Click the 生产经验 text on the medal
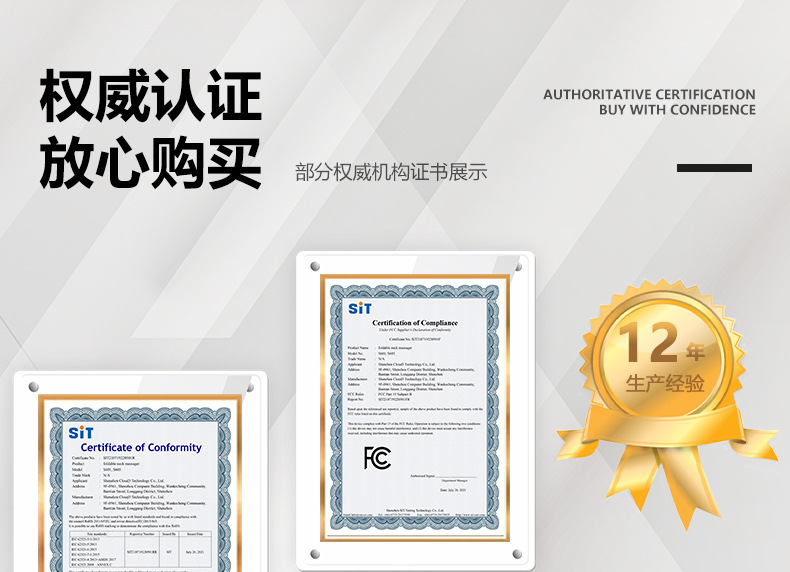790x572 pixels. (x=665, y=383)
